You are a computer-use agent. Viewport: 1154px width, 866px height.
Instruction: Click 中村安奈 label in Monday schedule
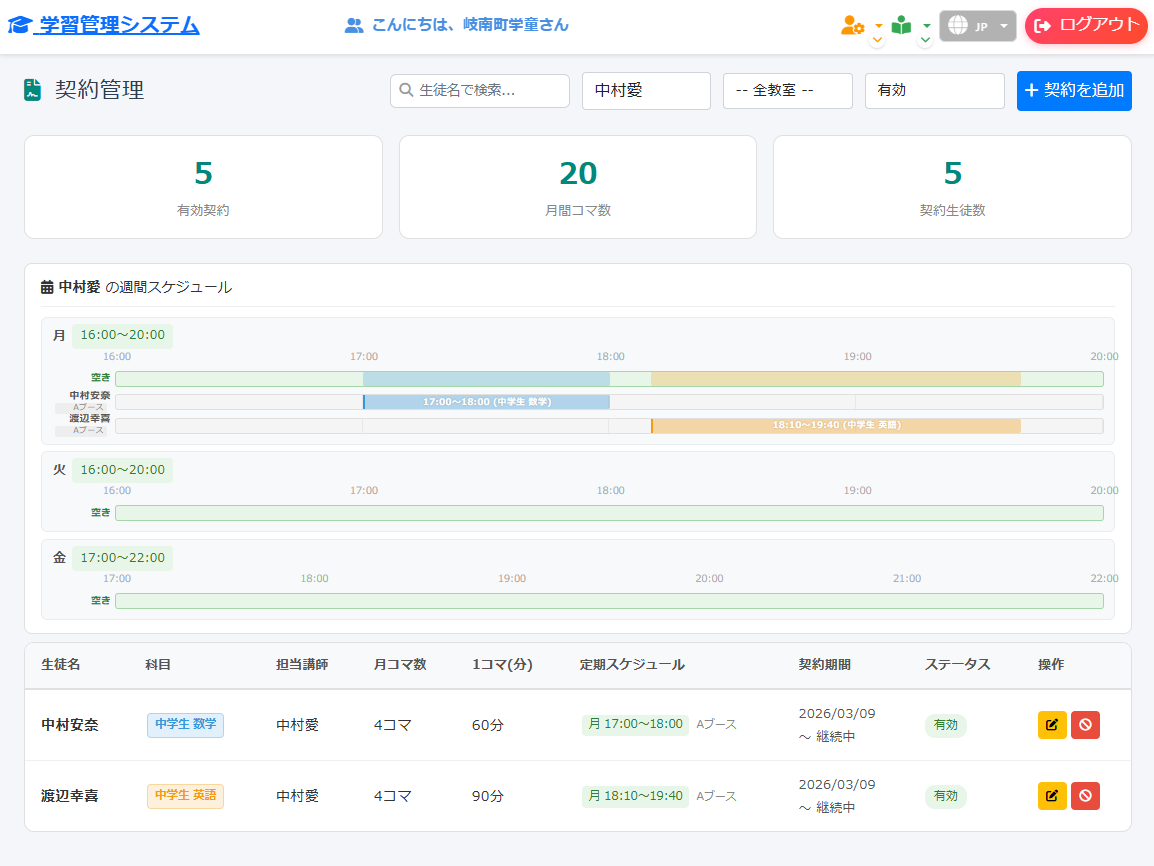click(90, 396)
